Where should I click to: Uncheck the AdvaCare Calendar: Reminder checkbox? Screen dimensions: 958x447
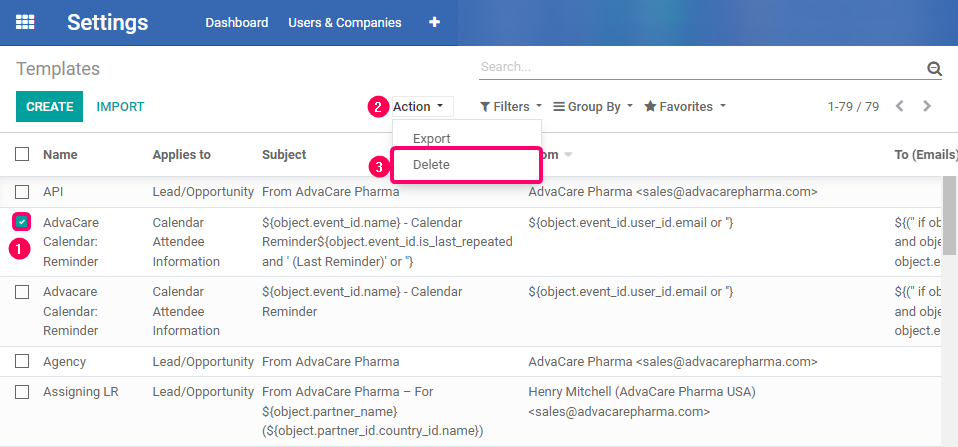[x=22, y=222]
